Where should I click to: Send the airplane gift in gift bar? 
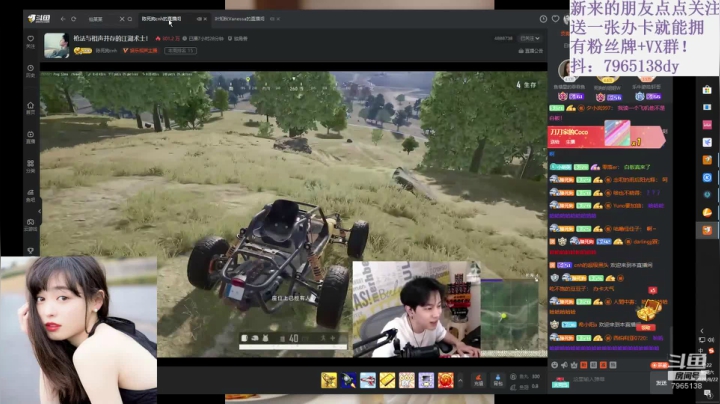[x=368, y=380]
